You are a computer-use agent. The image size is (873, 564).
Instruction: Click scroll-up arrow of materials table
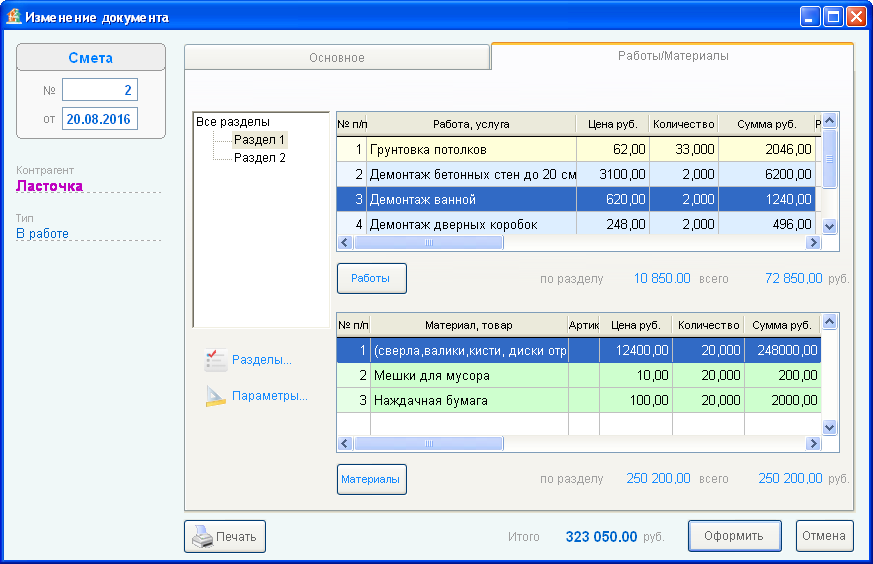point(830,322)
